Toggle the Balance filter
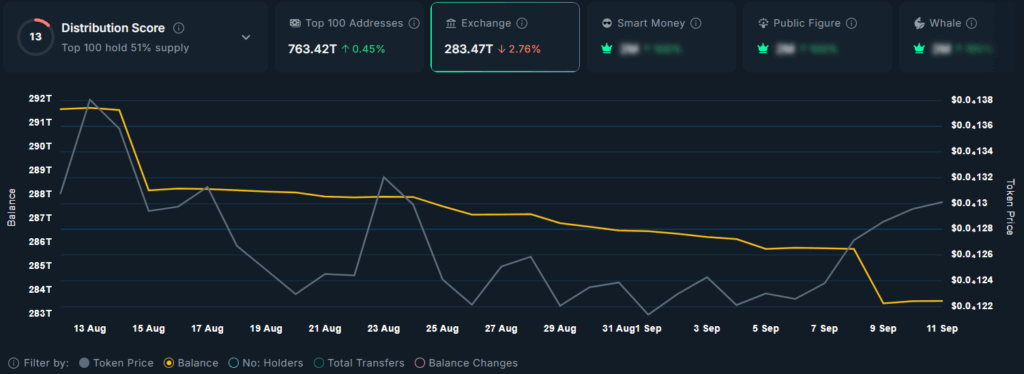The image size is (1024, 374). (x=192, y=363)
